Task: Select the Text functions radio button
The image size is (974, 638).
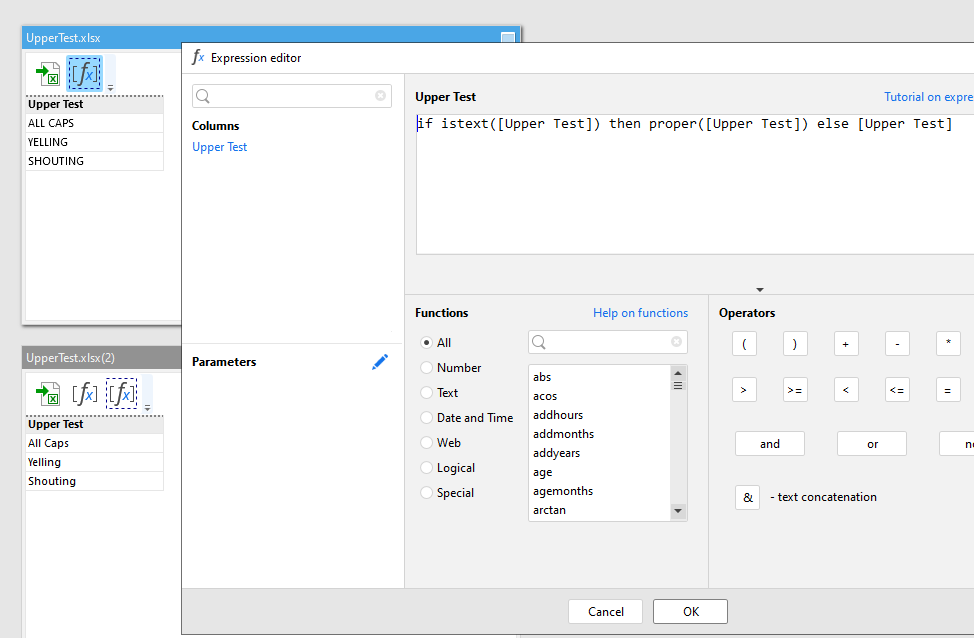Action: tap(426, 393)
